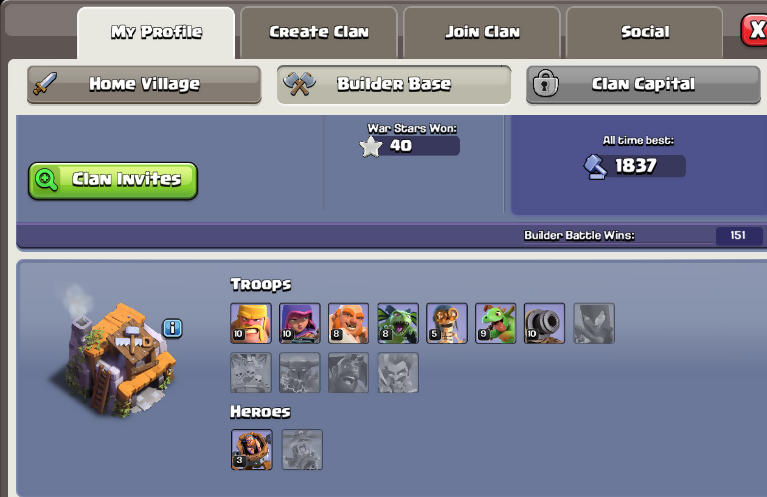Click the Bomber troop icon
Viewport: 767px width, 497px height.
tap(447, 323)
